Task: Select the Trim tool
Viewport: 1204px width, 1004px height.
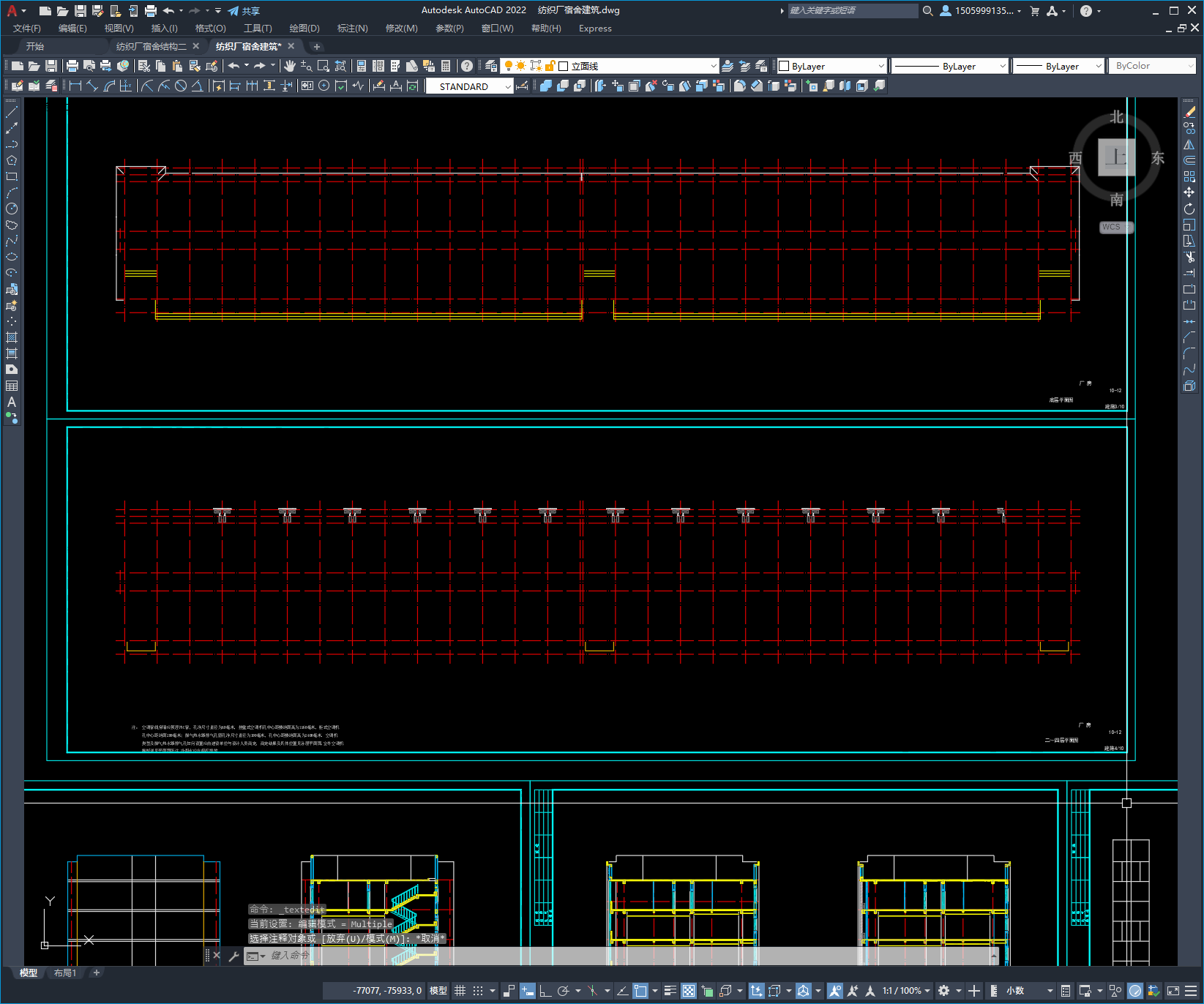Action: click(x=1189, y=257)
